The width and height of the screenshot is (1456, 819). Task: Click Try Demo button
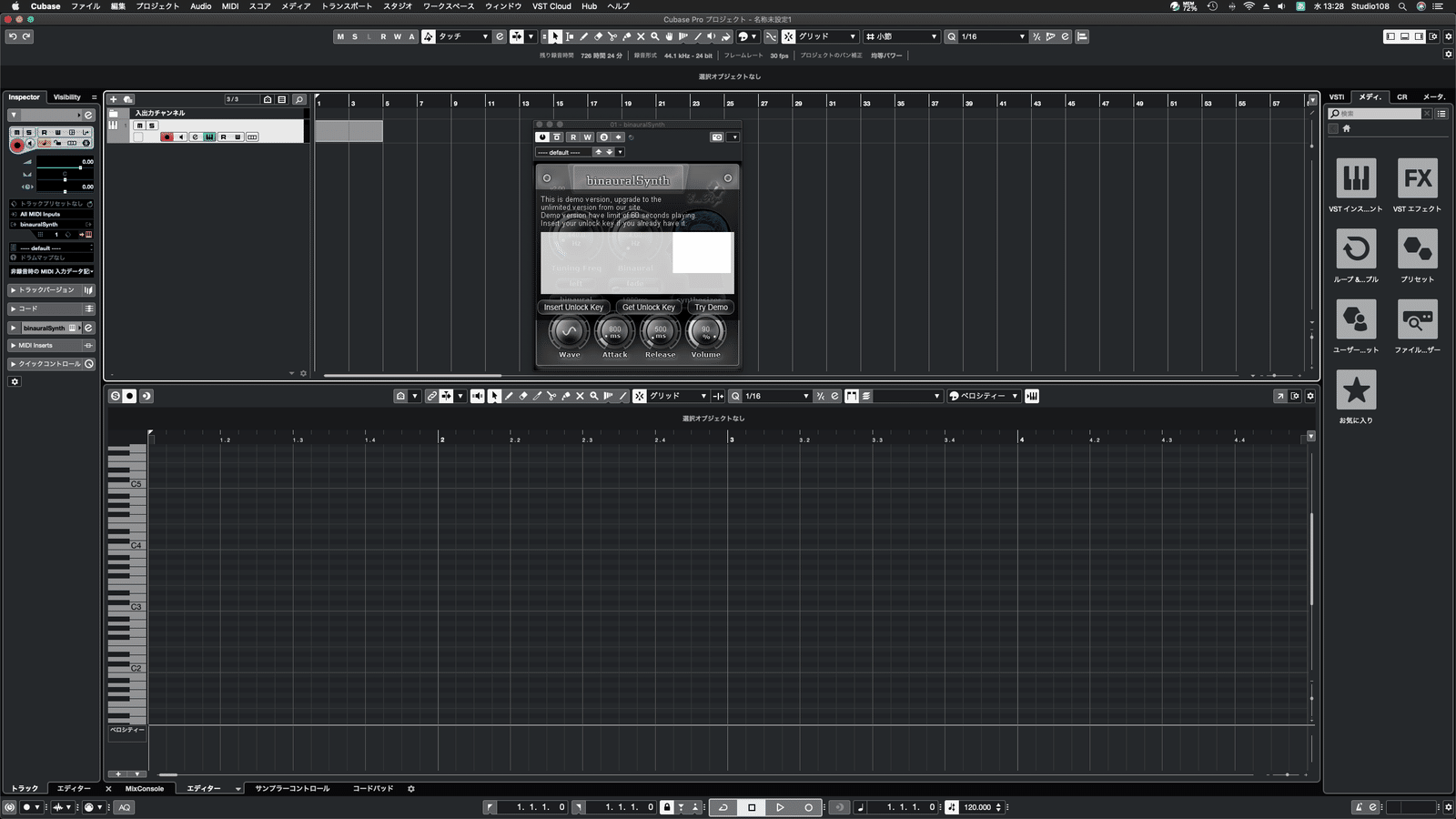point(711,308)
